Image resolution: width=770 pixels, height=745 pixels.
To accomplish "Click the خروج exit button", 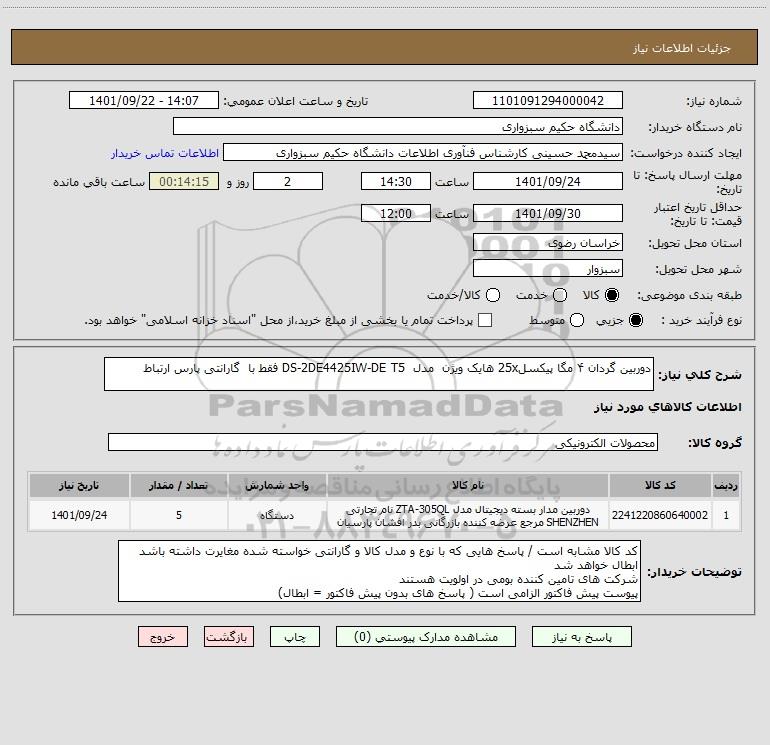I will 163,637.
